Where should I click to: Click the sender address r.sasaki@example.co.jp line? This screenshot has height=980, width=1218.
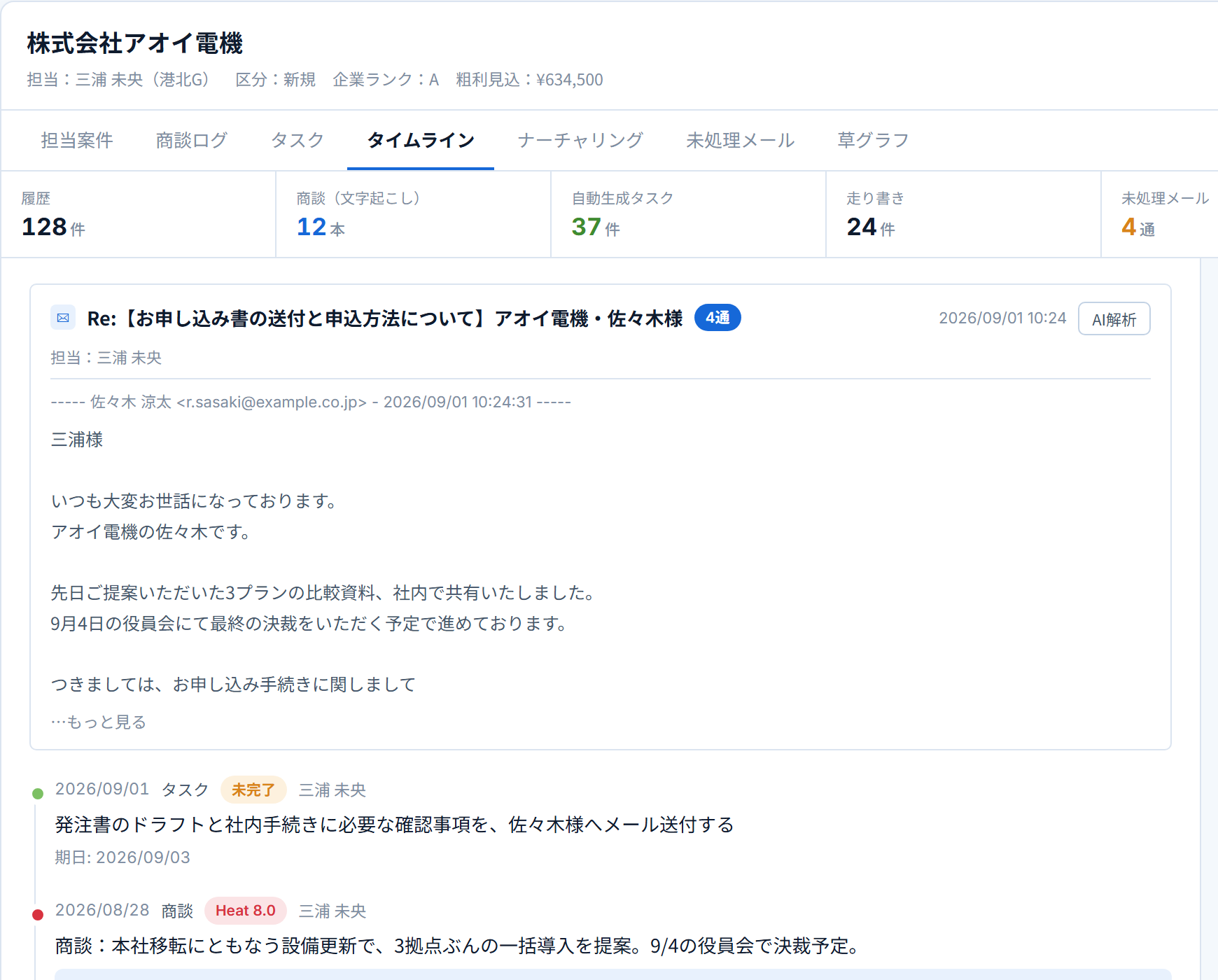[x=311, y=402]
